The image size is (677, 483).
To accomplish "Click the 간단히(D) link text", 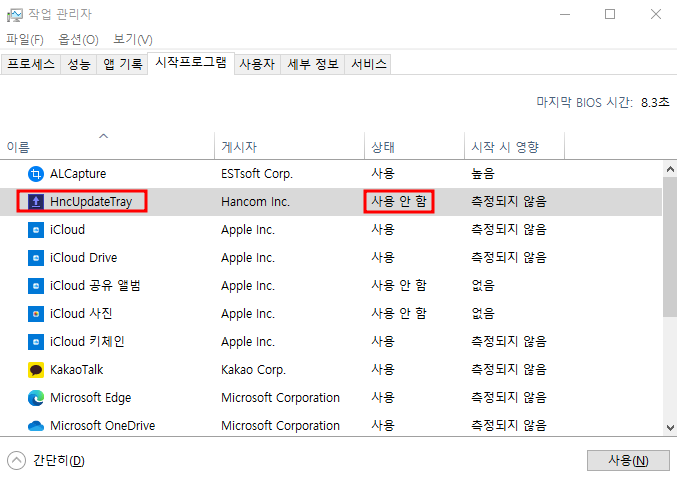I will pyautogui.click(x=59, y=461).
